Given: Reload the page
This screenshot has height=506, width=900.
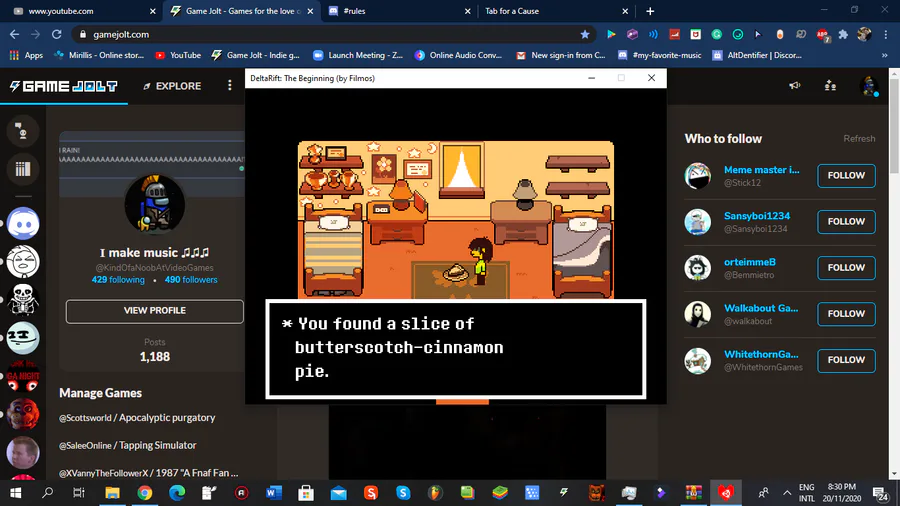Looking at the screenshot, I should click(56, 34).
